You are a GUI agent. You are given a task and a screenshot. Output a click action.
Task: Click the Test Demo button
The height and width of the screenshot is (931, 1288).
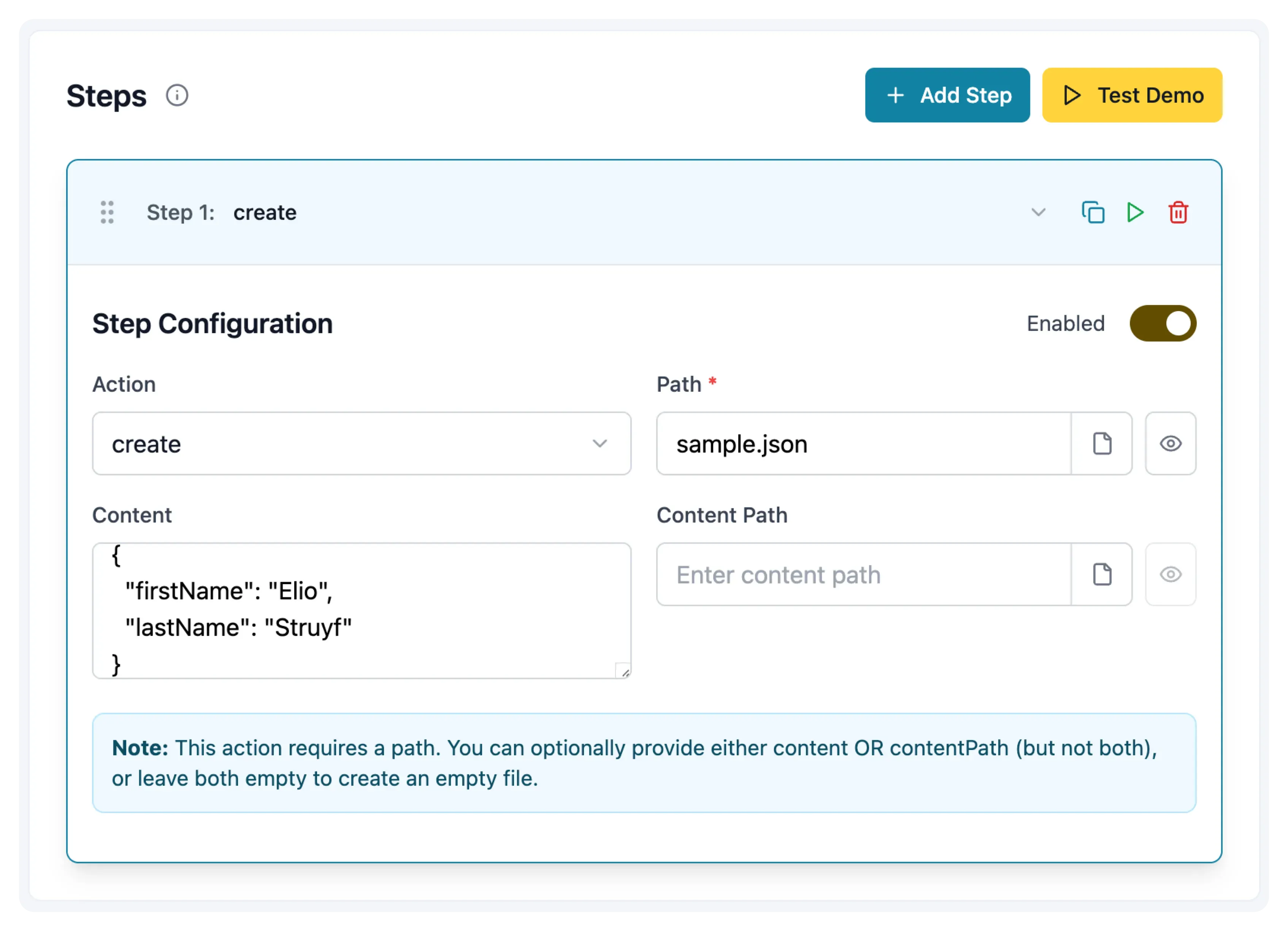coord(1132,95)
